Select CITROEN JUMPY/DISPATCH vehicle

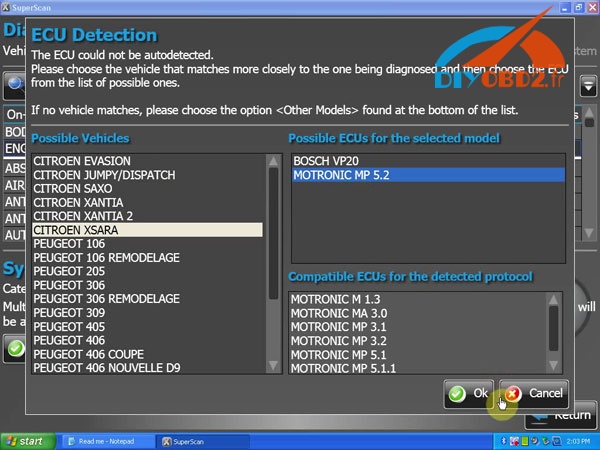147,175
